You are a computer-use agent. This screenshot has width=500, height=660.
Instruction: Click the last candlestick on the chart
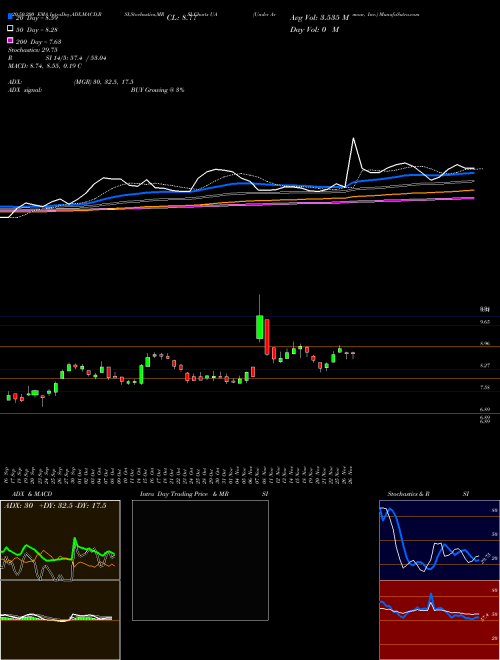(353, 353)
